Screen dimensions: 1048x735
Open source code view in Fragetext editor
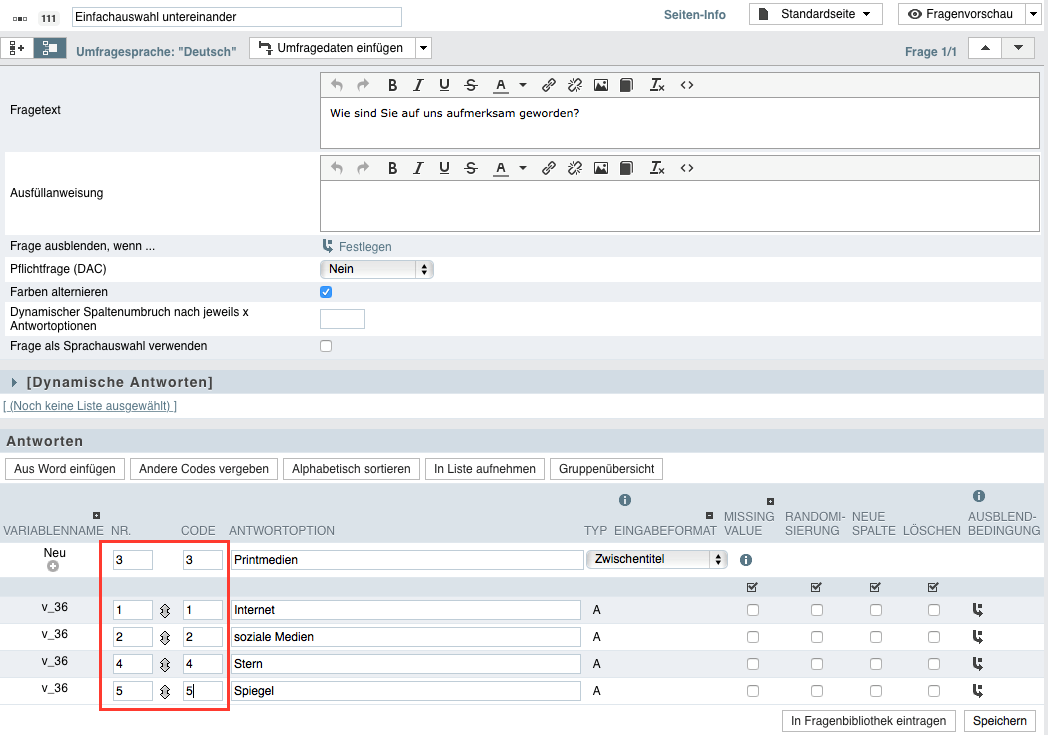(x=687, y=85)
